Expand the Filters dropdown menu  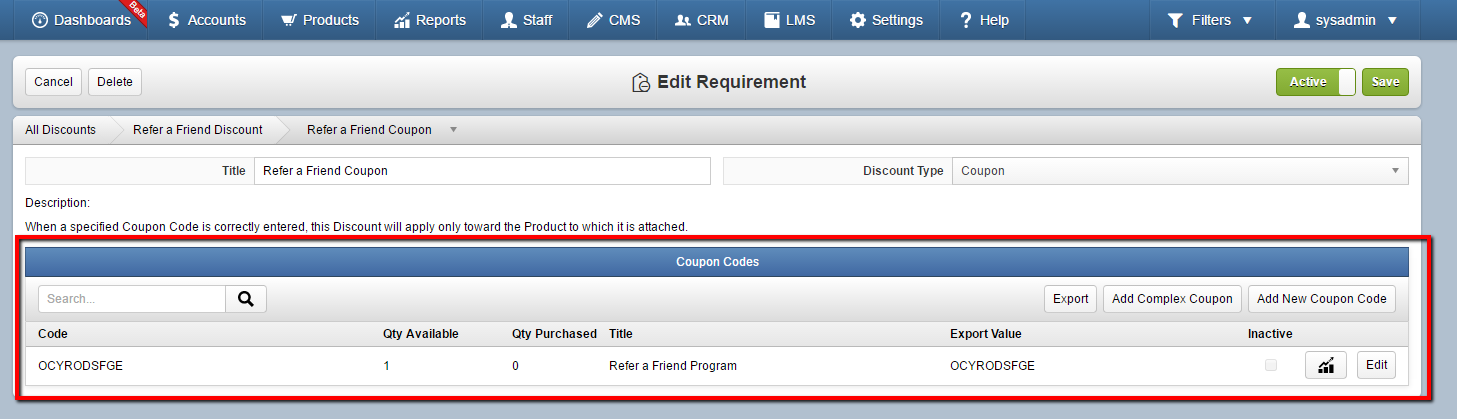[x=1210, y=20]
